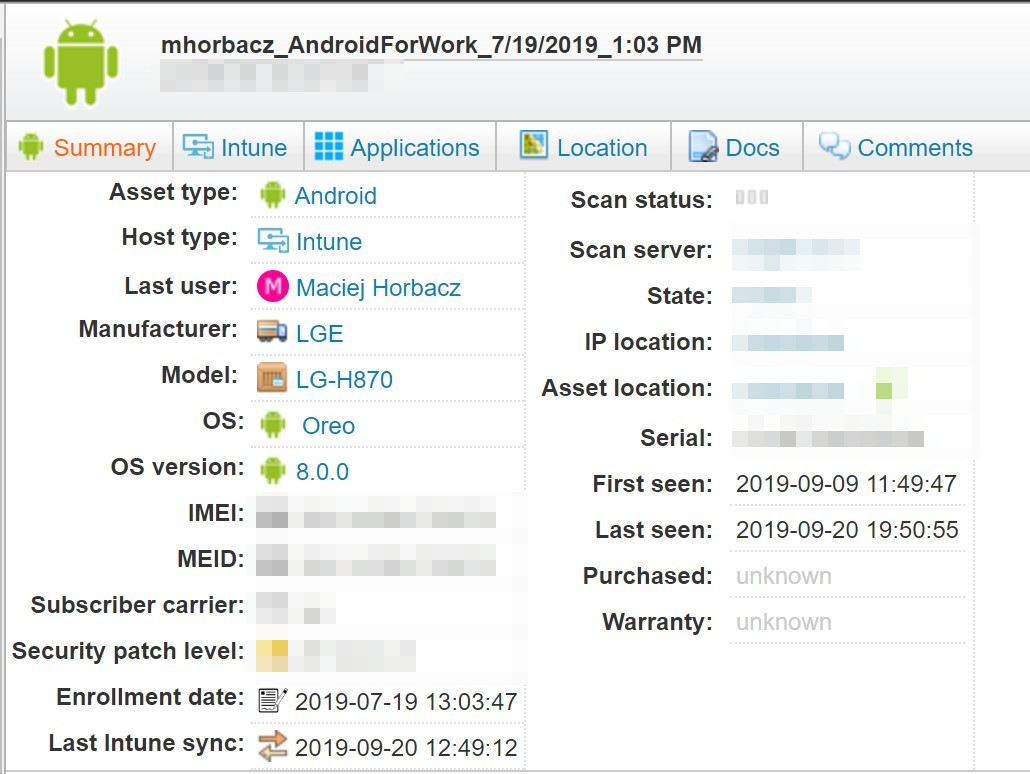The height and width of the screenshot is (774, 1030).
Task: Click the notepad icon beside Enrollment date
Action: pyautogui.click(x=273, y=700)
